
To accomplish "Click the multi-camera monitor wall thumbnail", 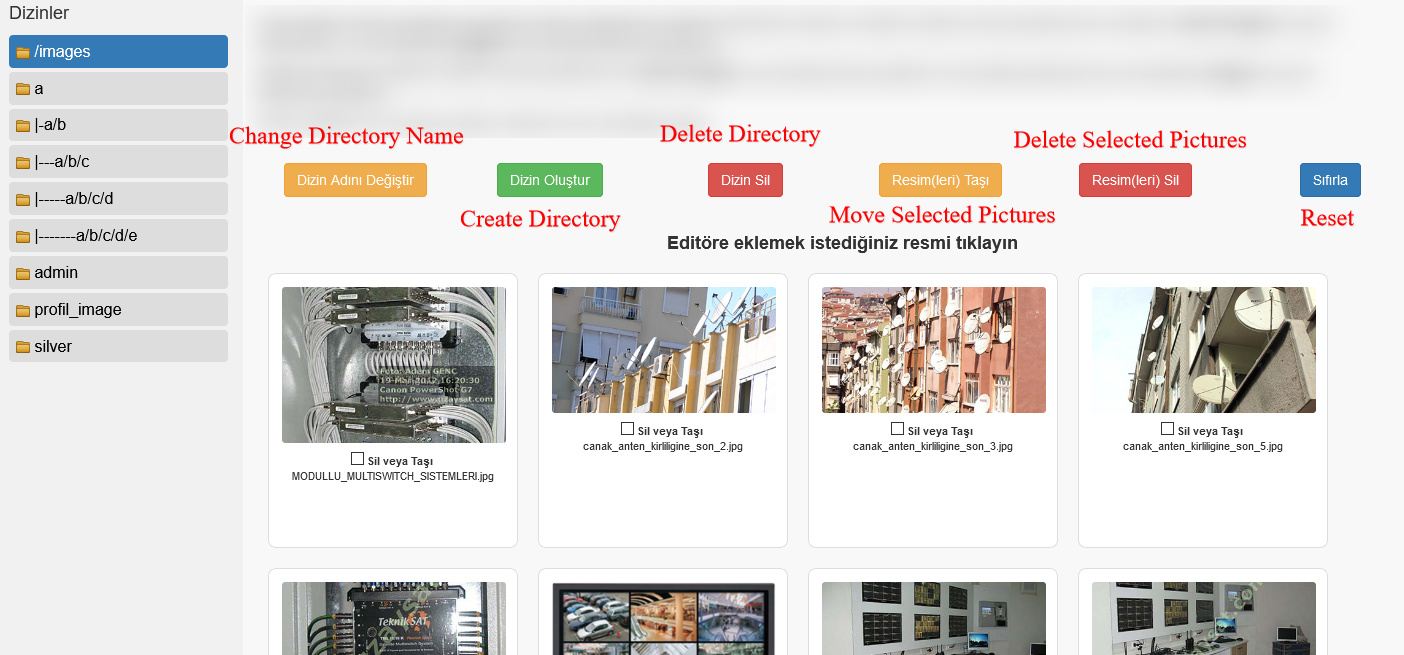I will click(664, 618).
